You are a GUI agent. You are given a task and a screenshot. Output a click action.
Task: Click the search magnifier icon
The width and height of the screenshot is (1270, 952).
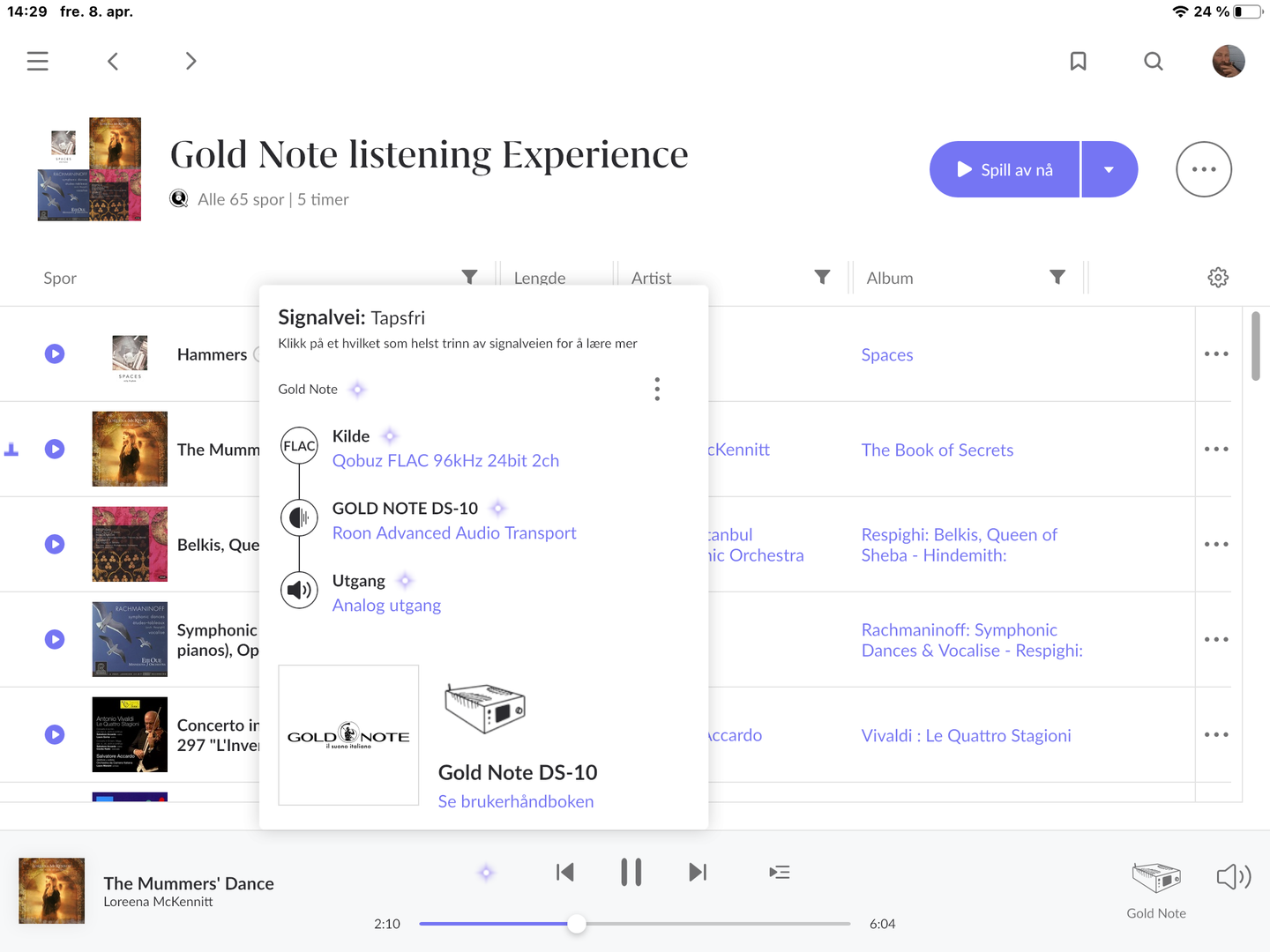pyautogui.click(x=1154, y=61)
